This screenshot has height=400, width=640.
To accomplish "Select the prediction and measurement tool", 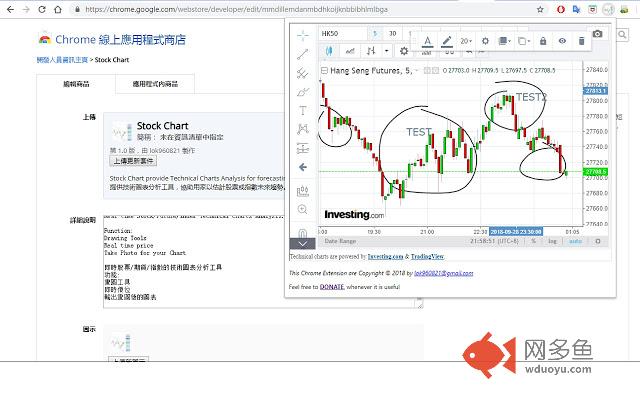I will pyautogui.click(x=302, y=148).
